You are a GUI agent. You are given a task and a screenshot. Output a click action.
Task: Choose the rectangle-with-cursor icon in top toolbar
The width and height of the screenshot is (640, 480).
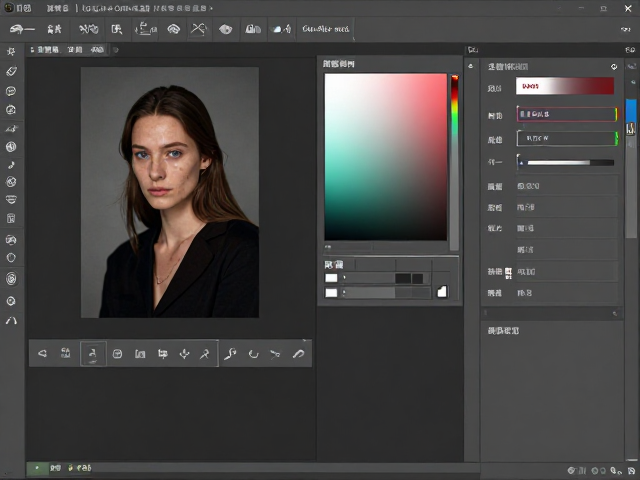pos(117,29)
